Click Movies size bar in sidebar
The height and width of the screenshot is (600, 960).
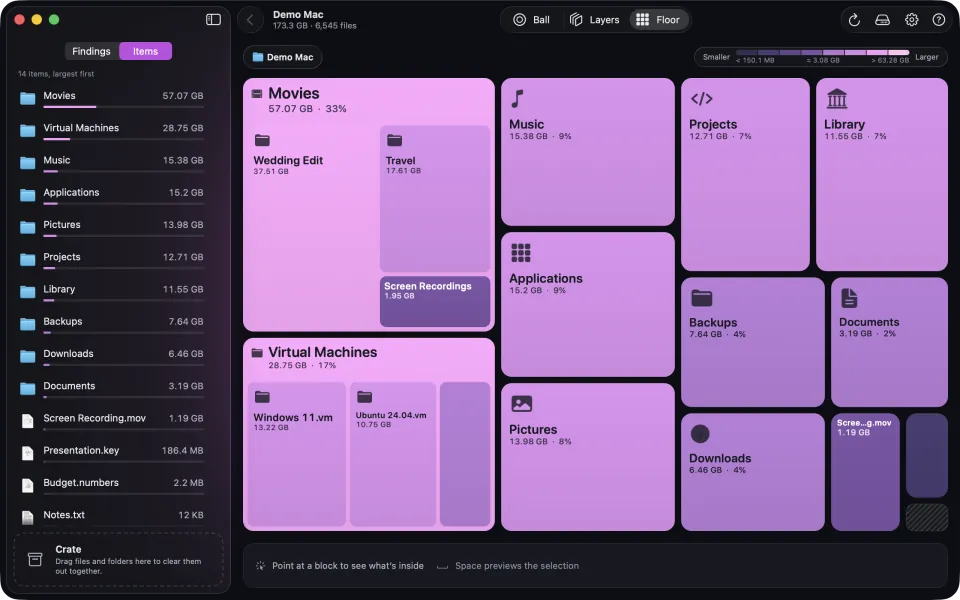point(123,107)
